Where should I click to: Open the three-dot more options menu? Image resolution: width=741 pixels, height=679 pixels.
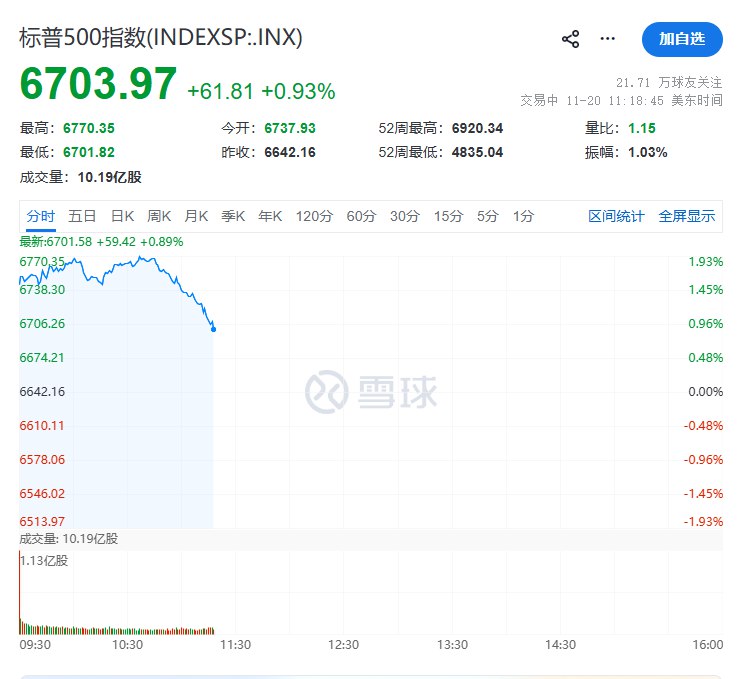pyautogui.click(x=607, y=39)
